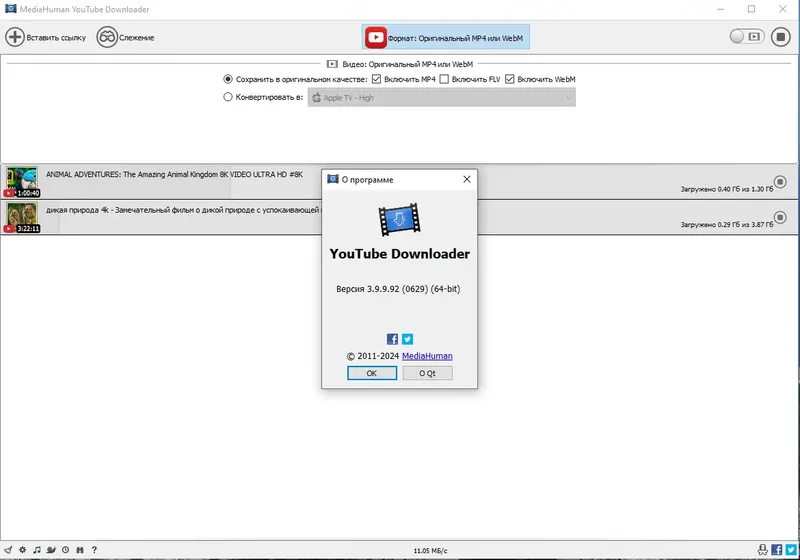Click the 11.05 МБ/с speed indicator
Screen dimensions: 800x560
pyautogui.click(x=430, y=551)
